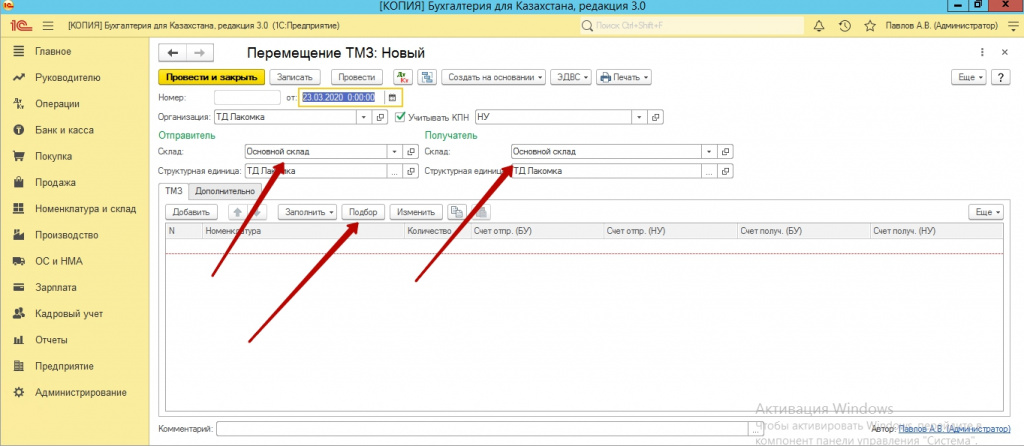Open table Еще dropdown
This screenshot has width=1024, height=446.
tap(986, 212)
